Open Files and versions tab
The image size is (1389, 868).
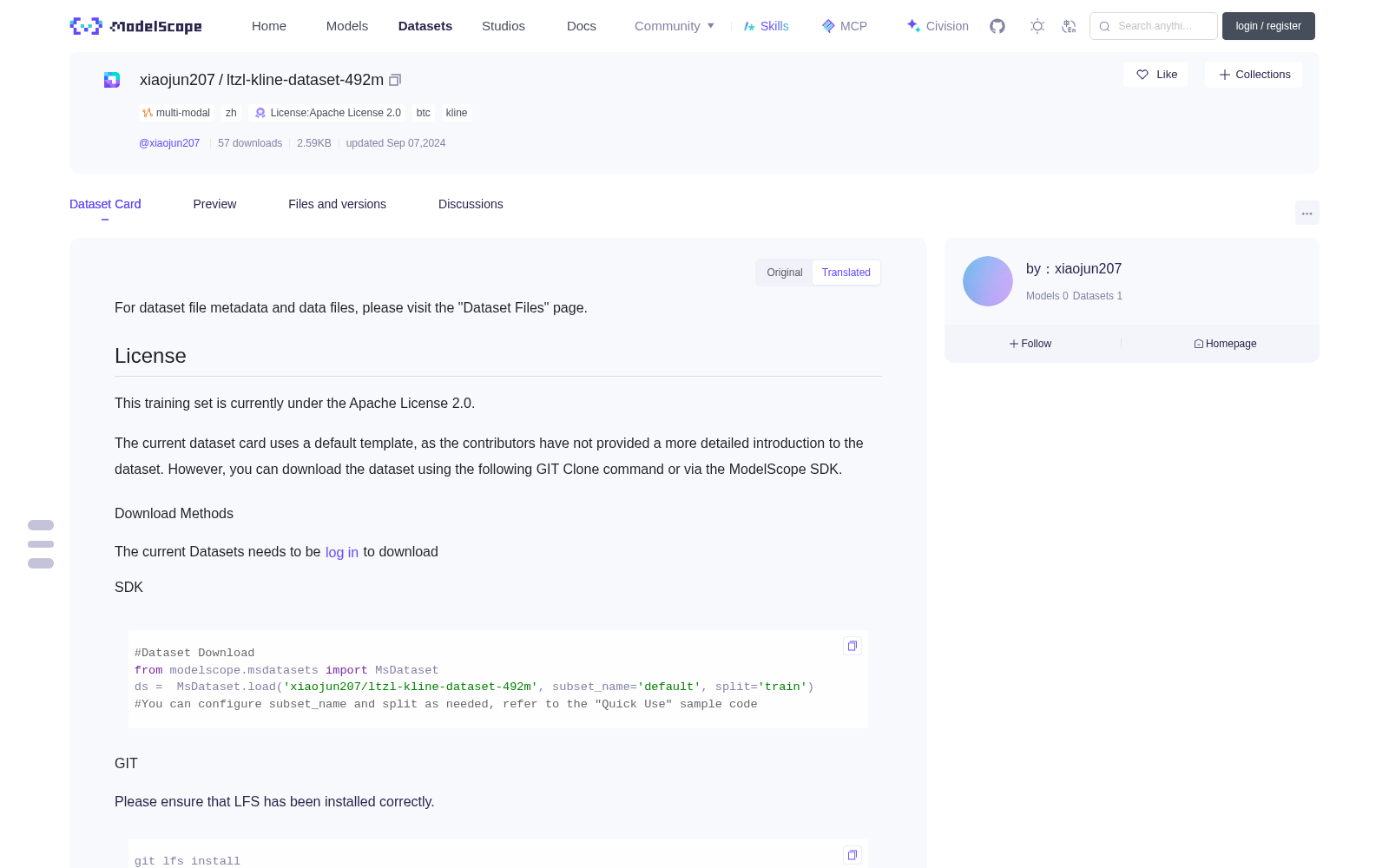pos(337,204)
